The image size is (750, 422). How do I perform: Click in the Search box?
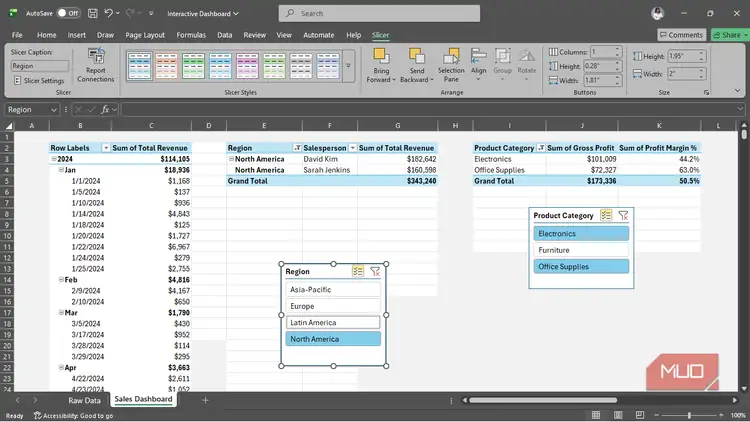coord(379,13)
